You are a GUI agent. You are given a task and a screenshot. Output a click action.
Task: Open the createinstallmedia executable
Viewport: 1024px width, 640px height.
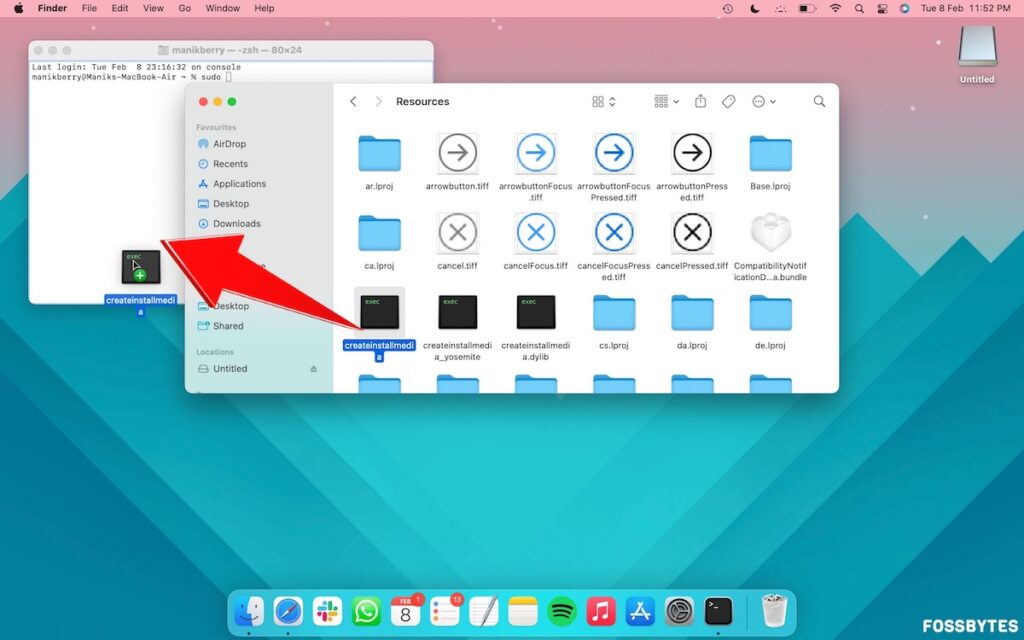coord(379,311)
